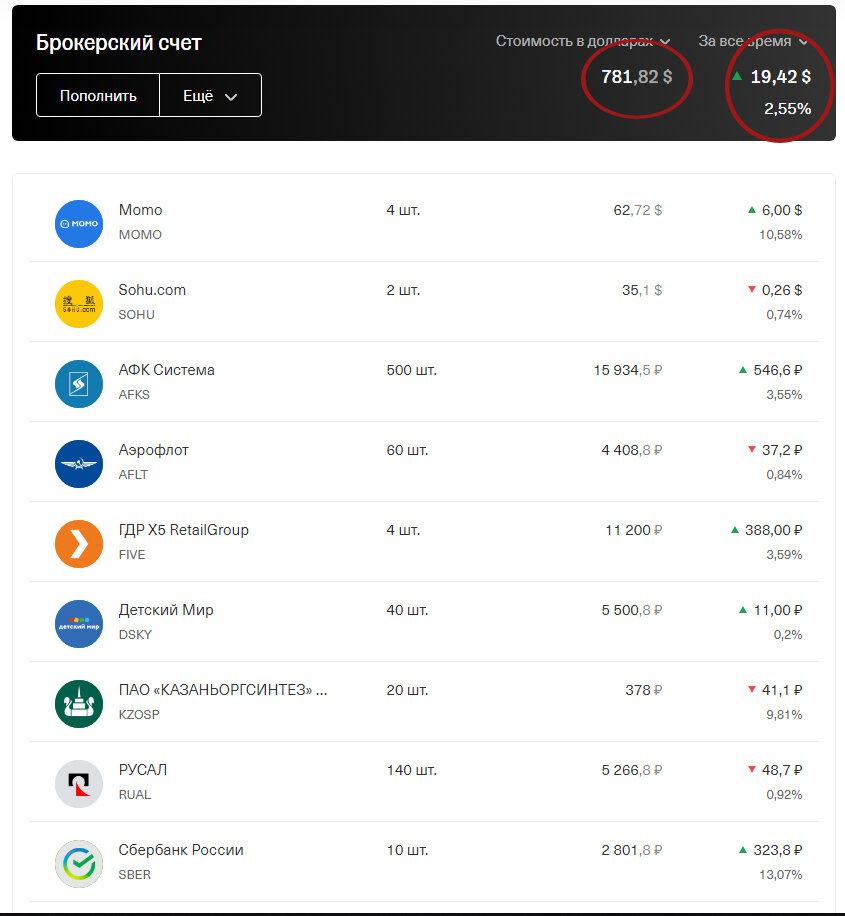The width and height of the screenshot is (845, 916).
Task: Click the 9,81% loss for Казаньоргсинтез
Action: [x=784, y=714]
